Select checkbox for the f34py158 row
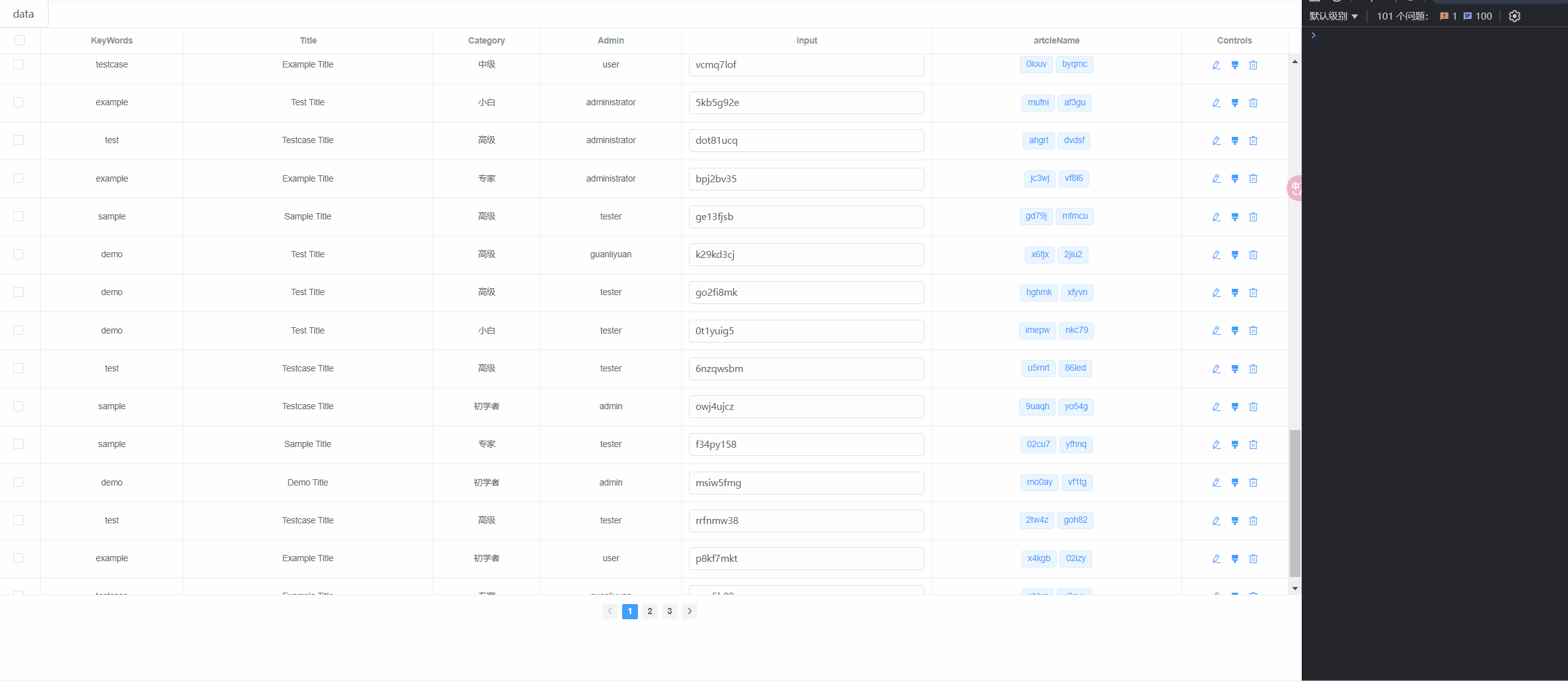 tap(18, 444)
